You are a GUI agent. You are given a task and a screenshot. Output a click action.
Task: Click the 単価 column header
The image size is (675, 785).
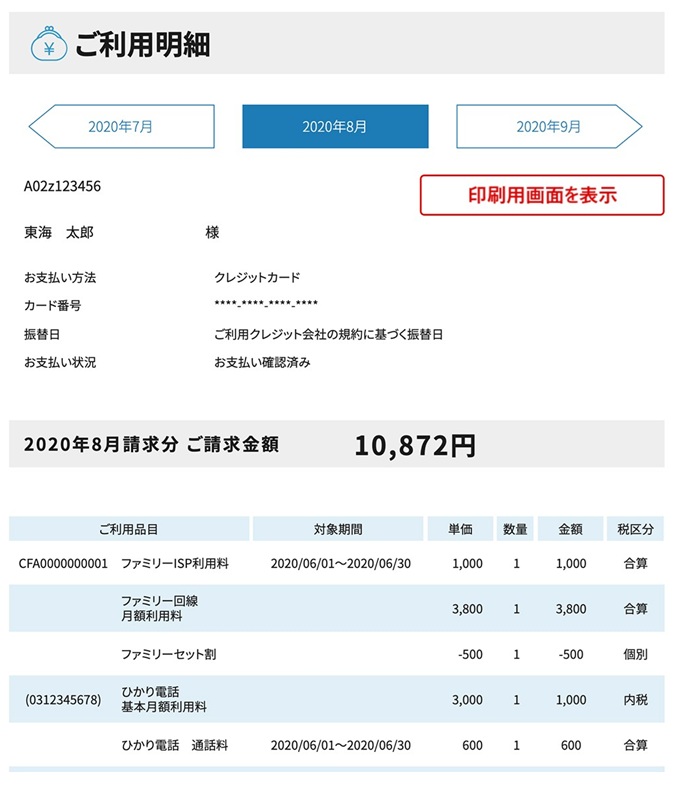[460, 529]
